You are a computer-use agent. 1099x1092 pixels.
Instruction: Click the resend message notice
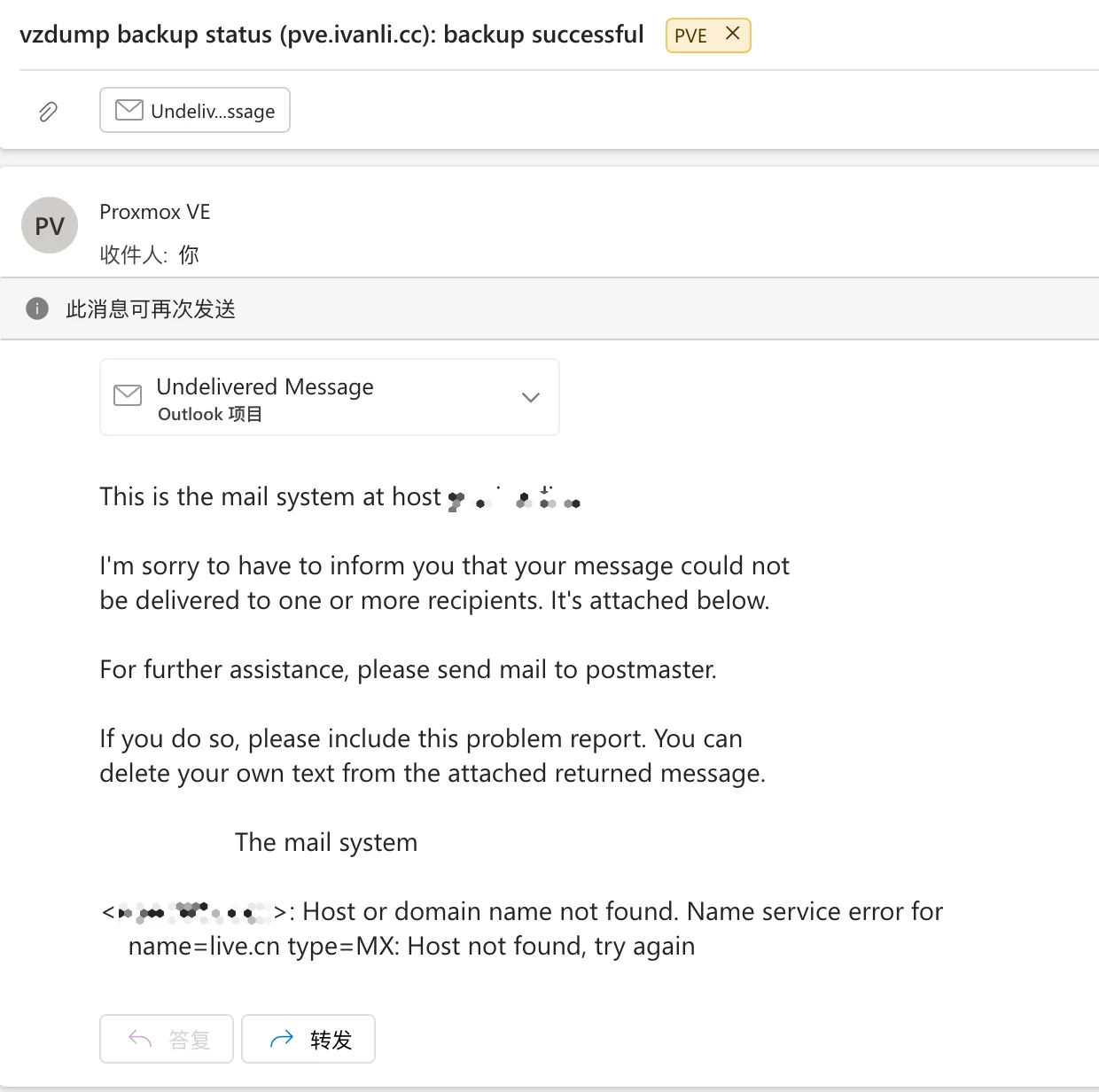click(x=151, y=308)
